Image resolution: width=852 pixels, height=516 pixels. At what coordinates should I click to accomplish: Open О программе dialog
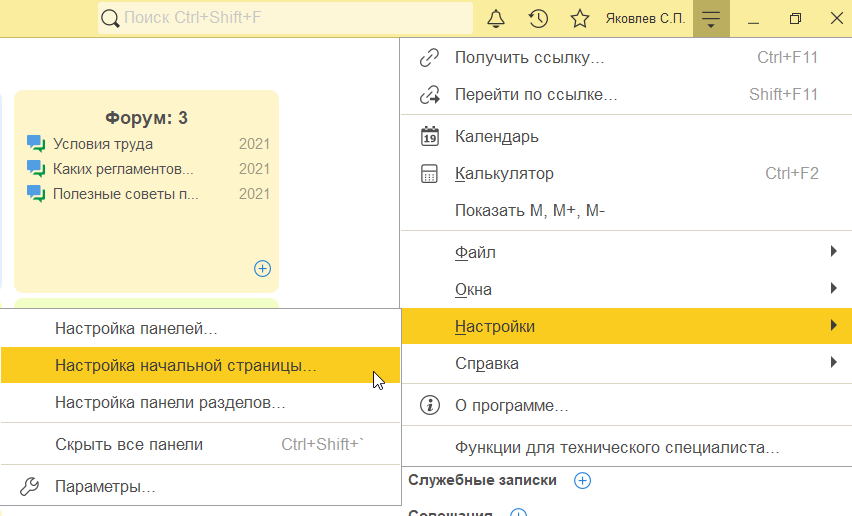511,406
